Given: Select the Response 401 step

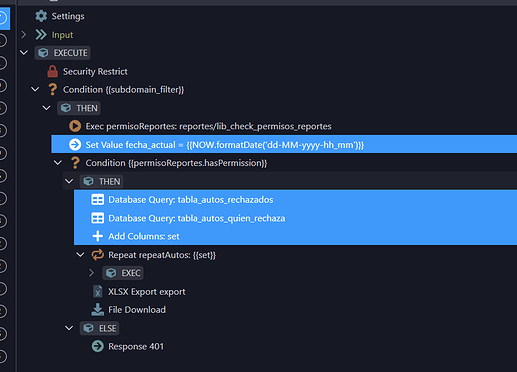Looking at the screenshot, I should point(136,346).
